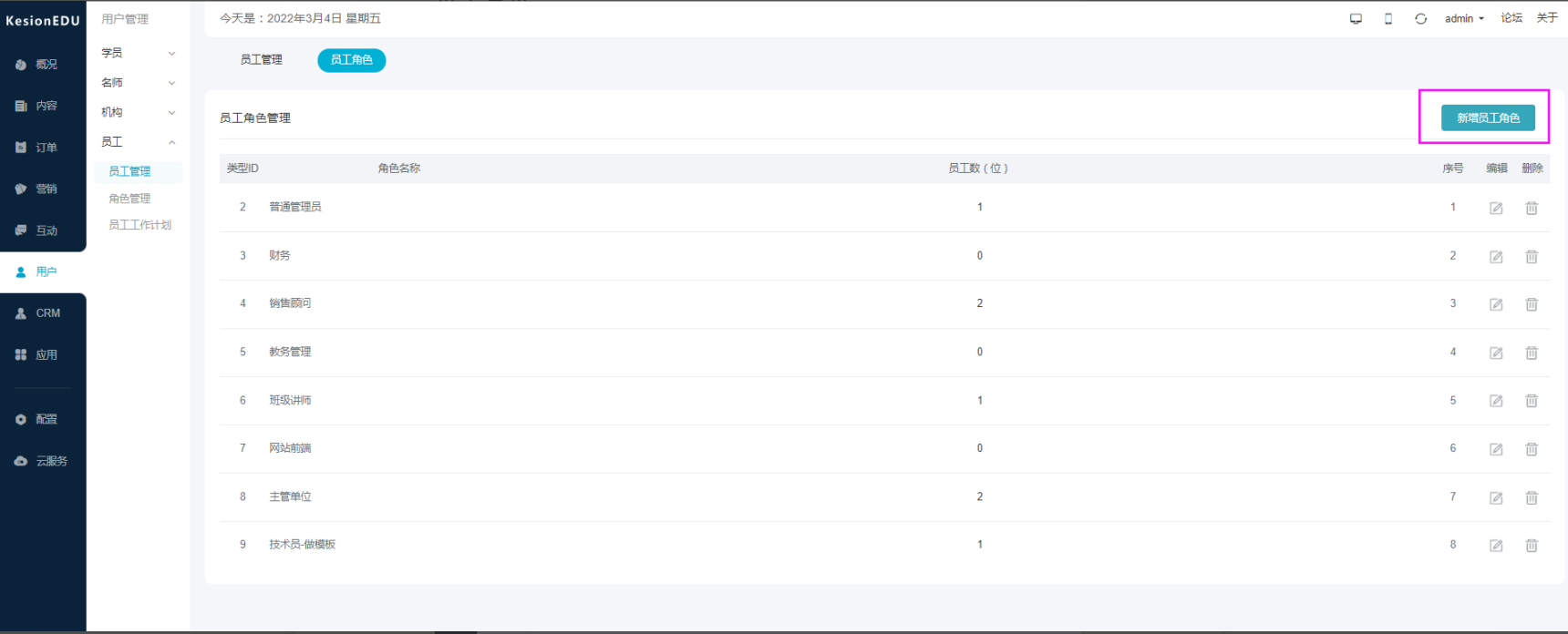1568x634 pixels.
Task: Edit the 销售顾问 role row
Action: [x=1496, y=305]
